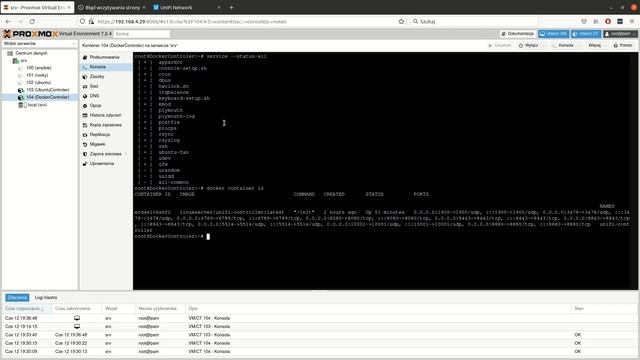Expand the Wyłącz dropdown arrow
The image size is (640, 360).
544,45
